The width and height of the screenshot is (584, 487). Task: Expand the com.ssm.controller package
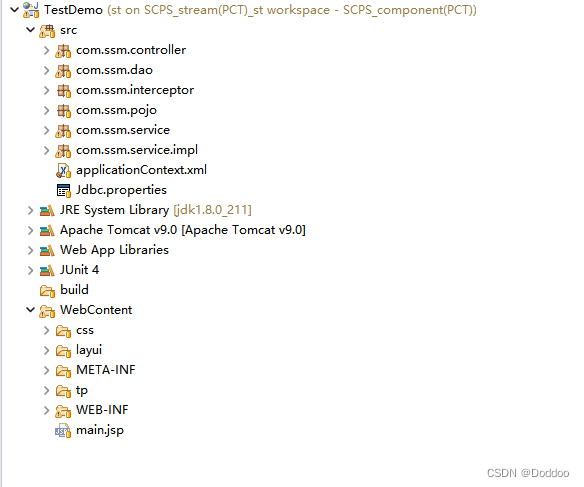click(46, 50)
